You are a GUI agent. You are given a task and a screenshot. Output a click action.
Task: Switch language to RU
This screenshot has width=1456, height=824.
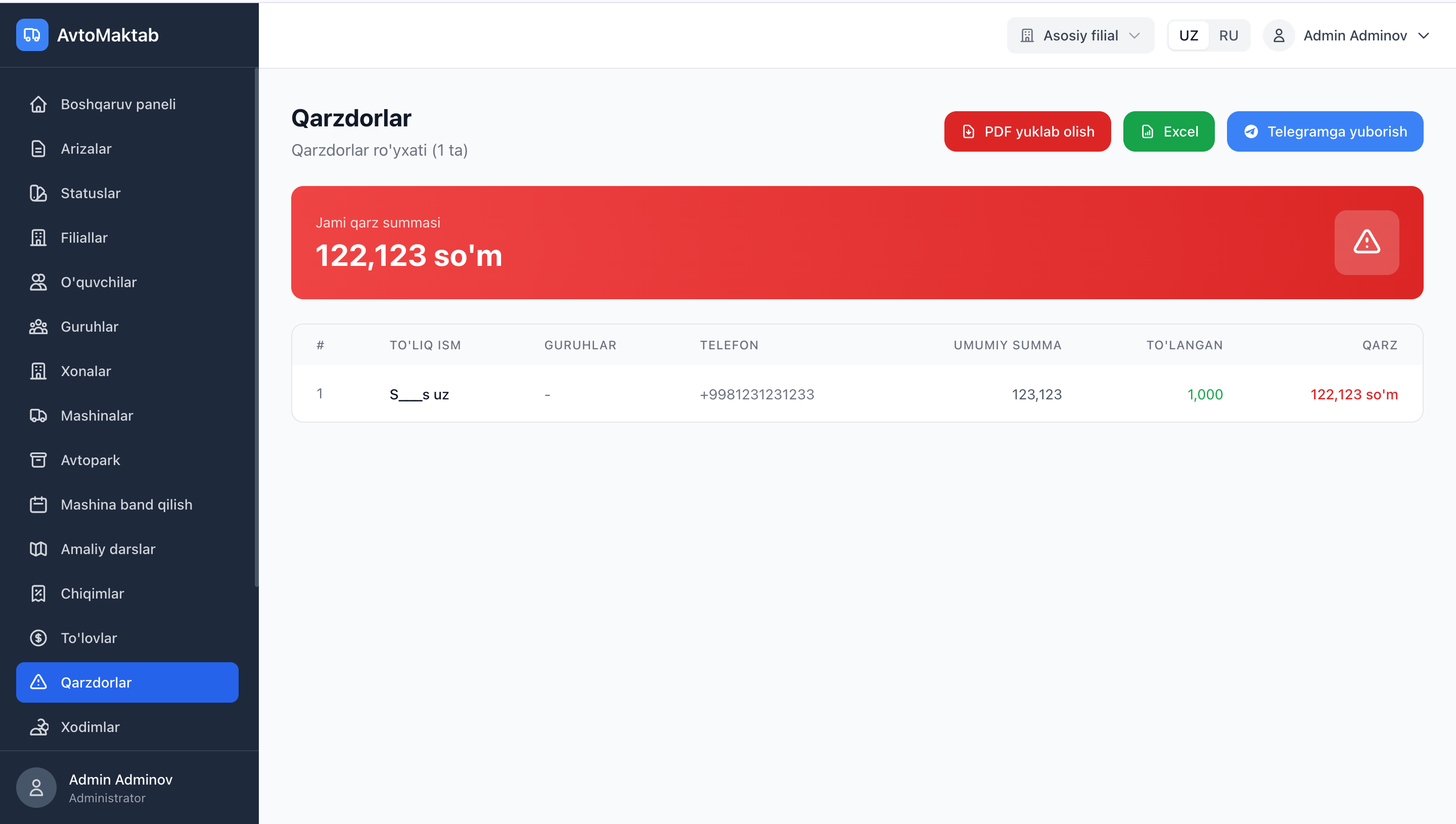1228,36
